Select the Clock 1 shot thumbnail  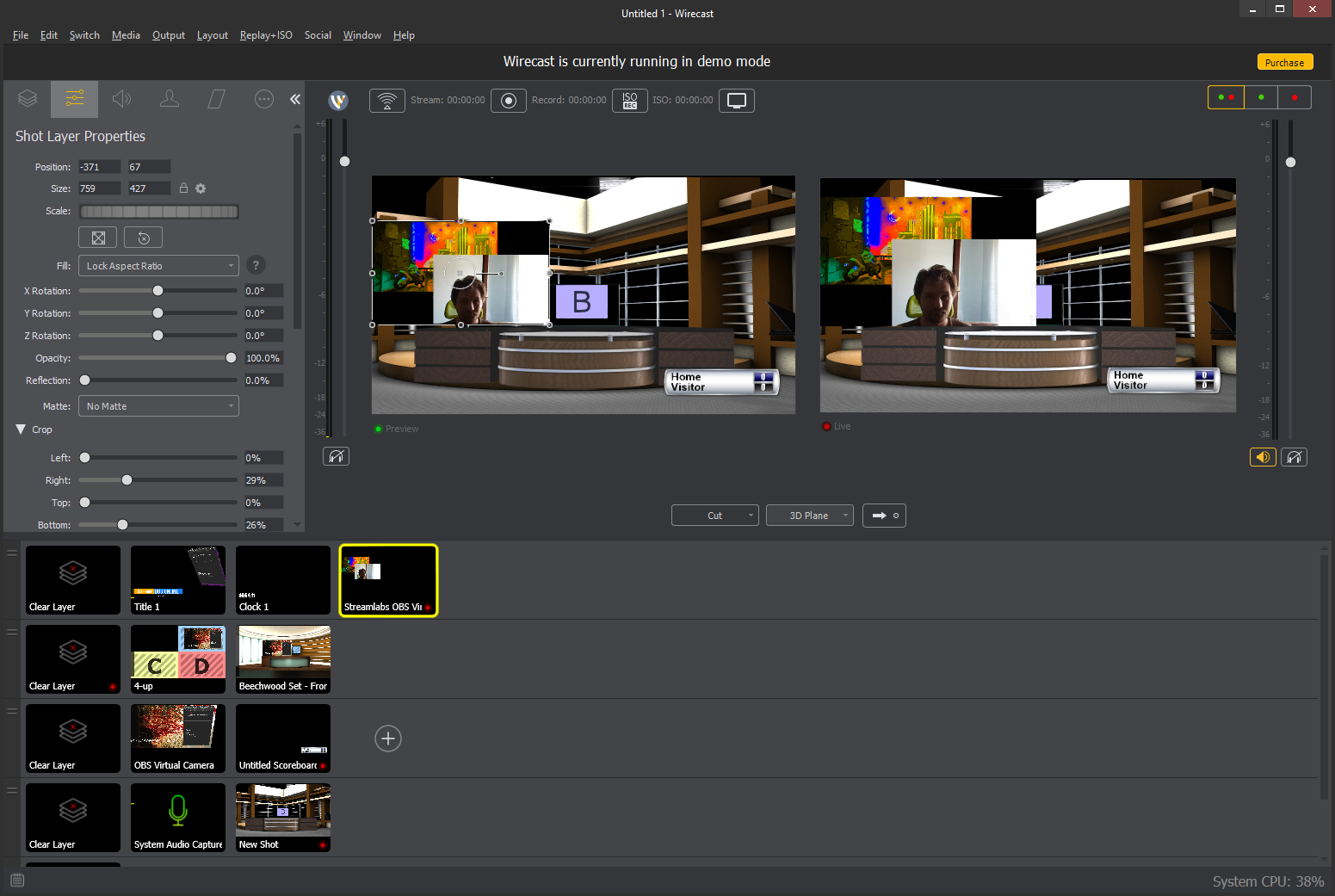[283, 580]
